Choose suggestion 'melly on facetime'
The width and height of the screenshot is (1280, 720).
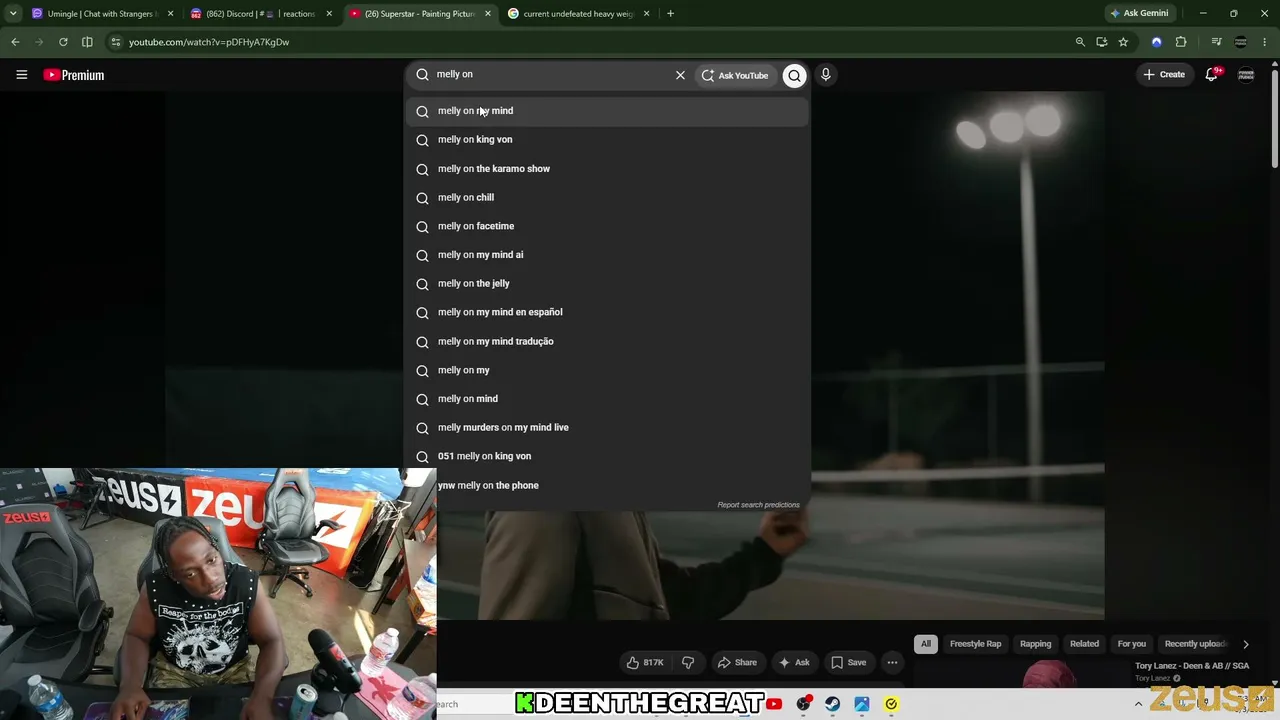(608, 226)
